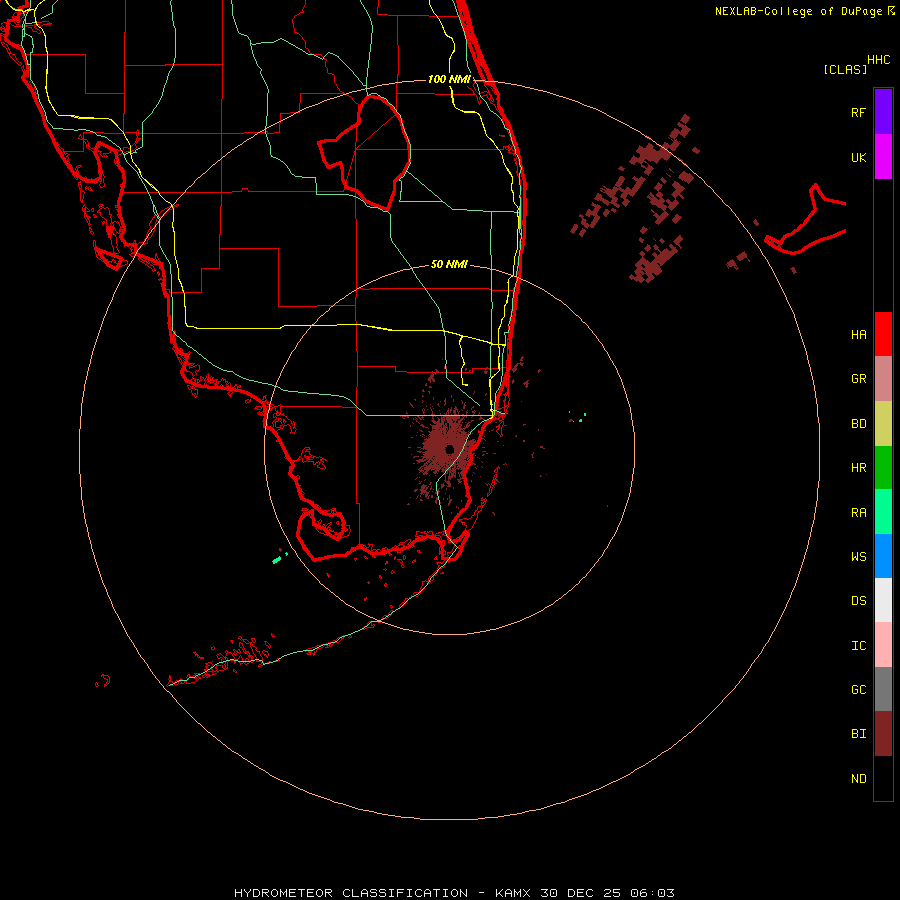The height and width of the screenshot is (900, 900).
Task: Click the "RA" legend label
Action: click(858, 513)
